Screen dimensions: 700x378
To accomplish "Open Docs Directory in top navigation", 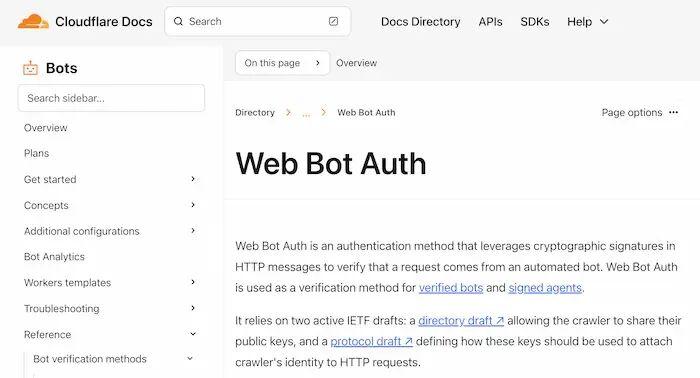I will pyautogui.click(x=421, y=21).
